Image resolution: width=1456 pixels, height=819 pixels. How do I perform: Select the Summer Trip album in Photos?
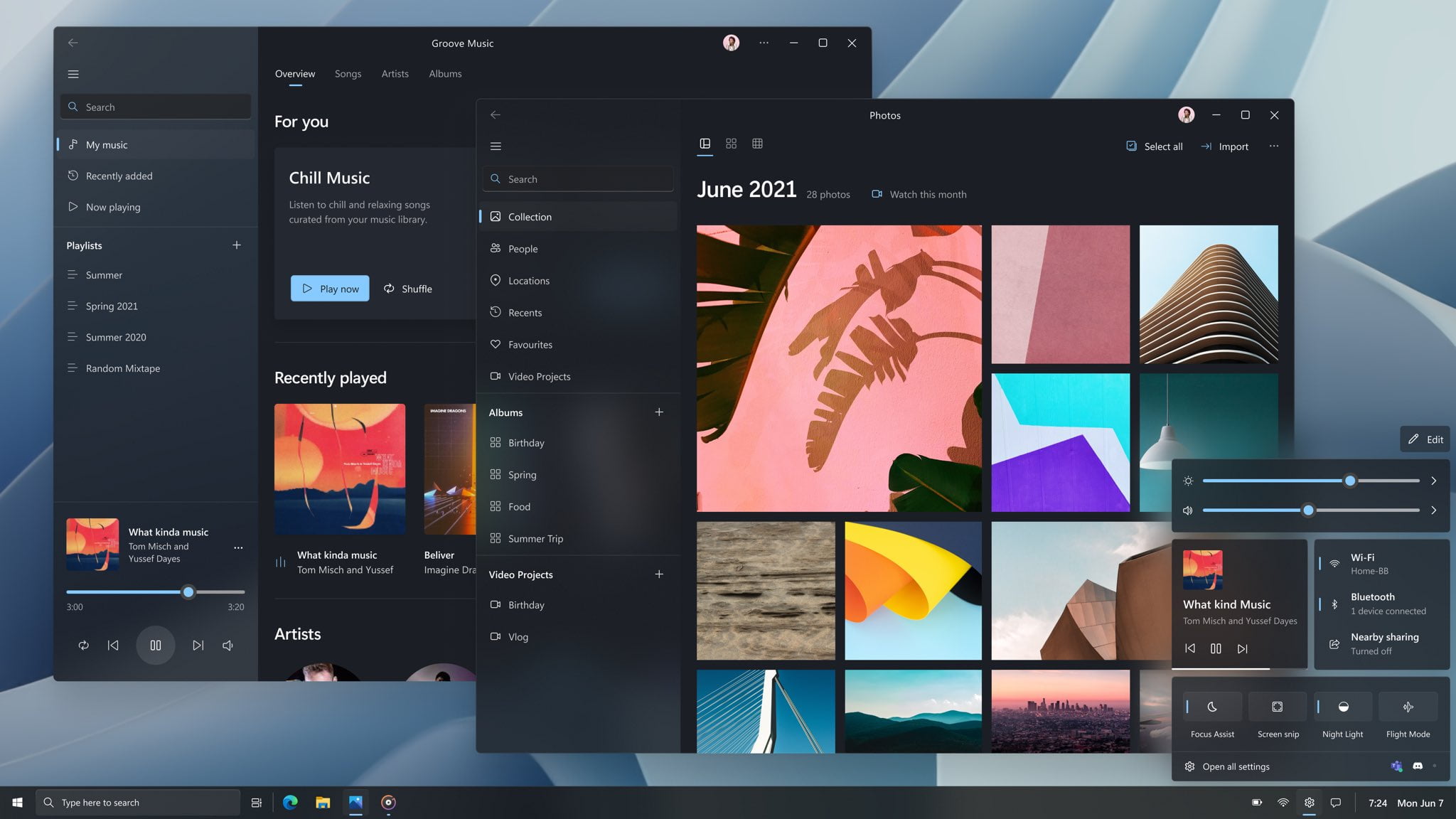(x=535, y=539)
